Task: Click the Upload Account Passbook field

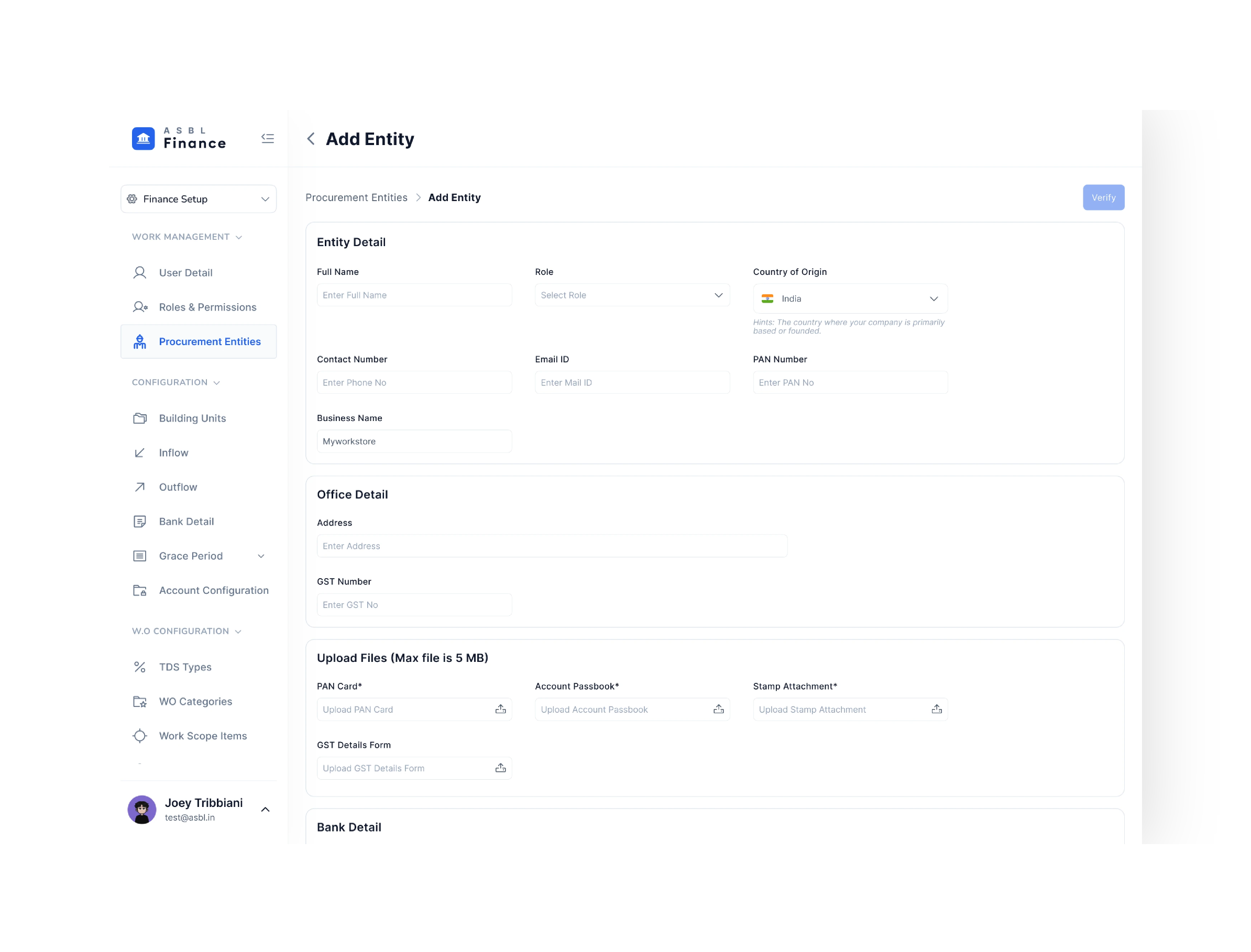Action: coord(632,710)
